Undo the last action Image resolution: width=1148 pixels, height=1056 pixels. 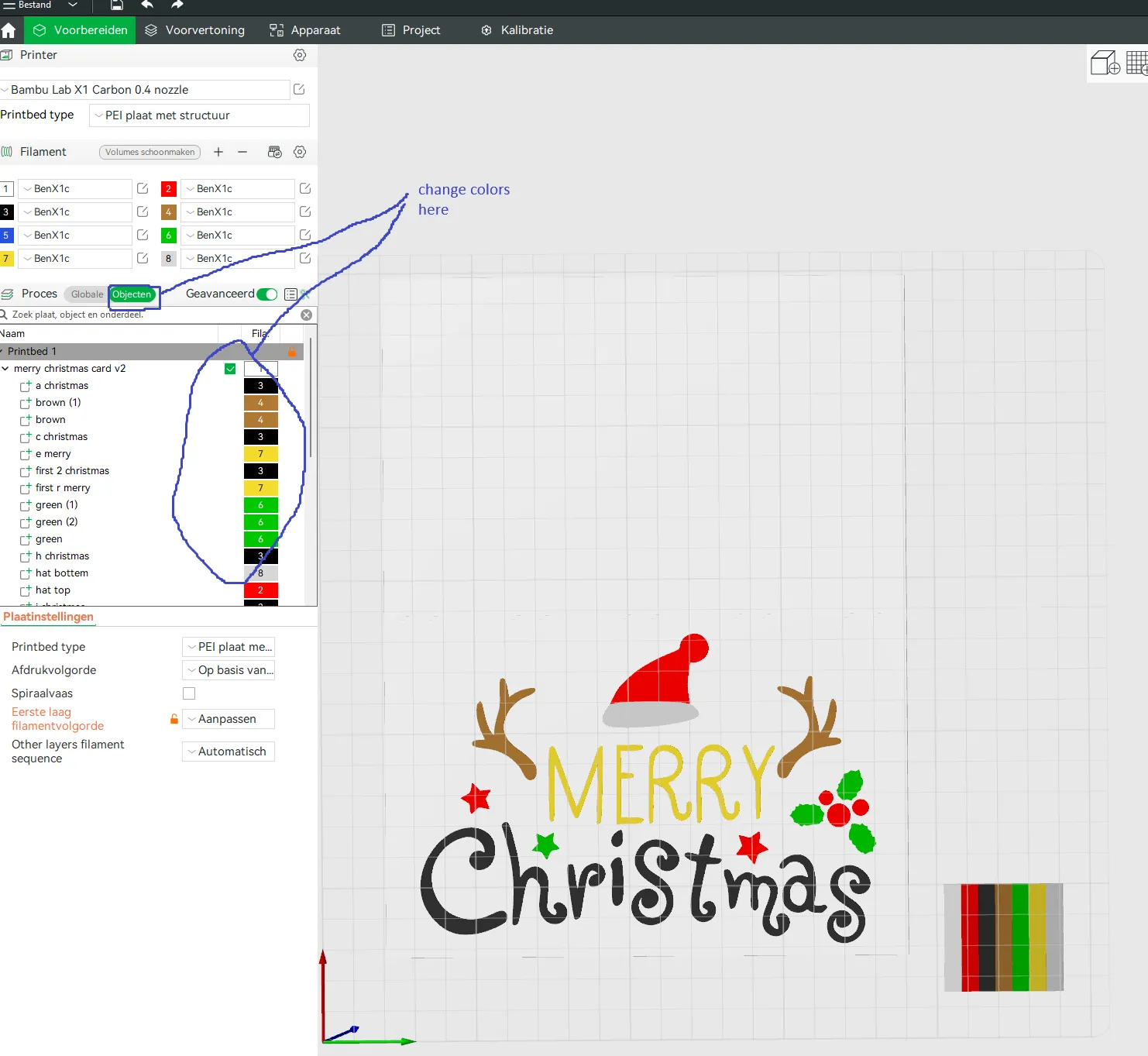click(x=147, y=5)
